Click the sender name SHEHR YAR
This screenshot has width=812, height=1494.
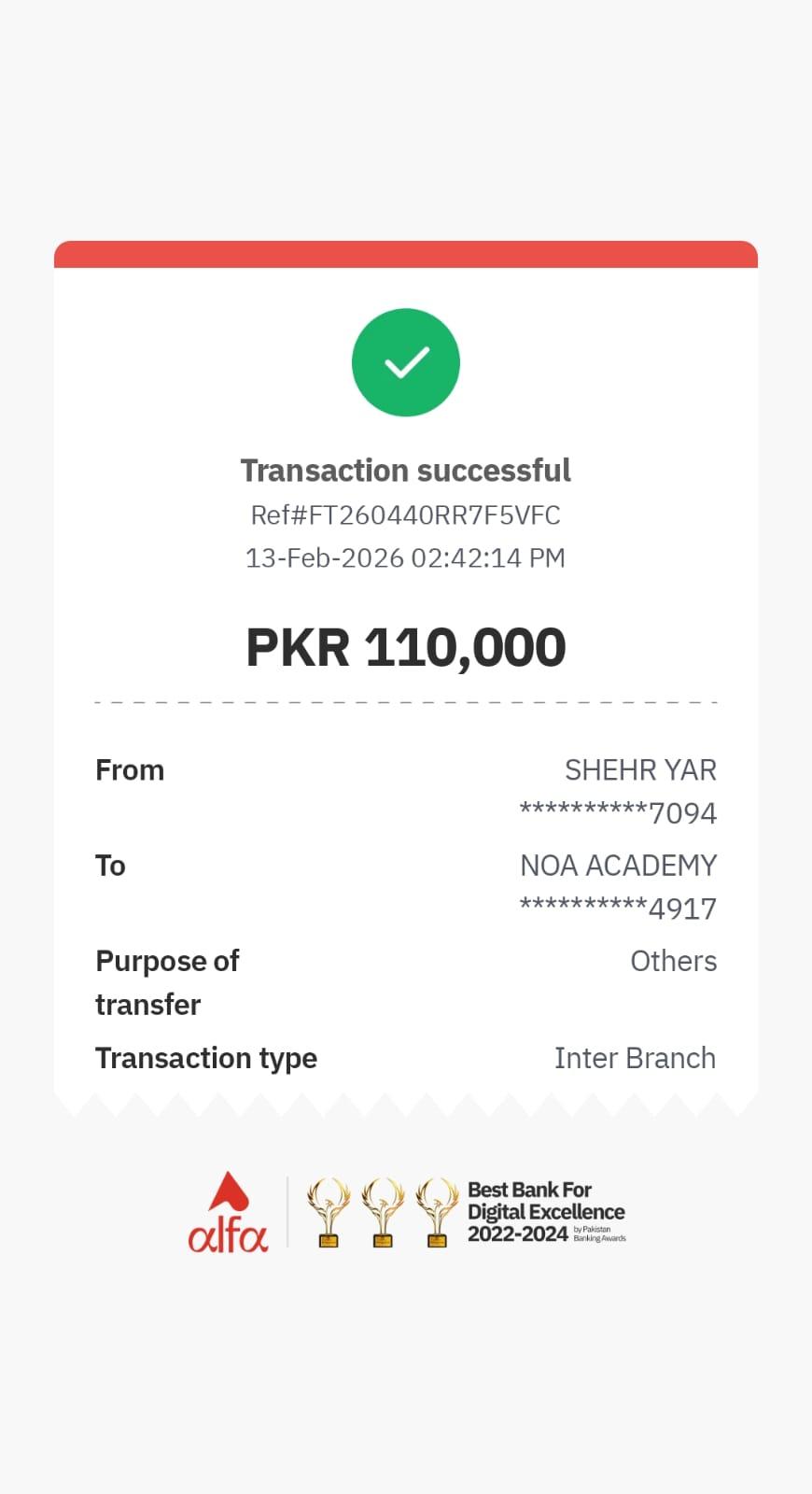[640, 770]
